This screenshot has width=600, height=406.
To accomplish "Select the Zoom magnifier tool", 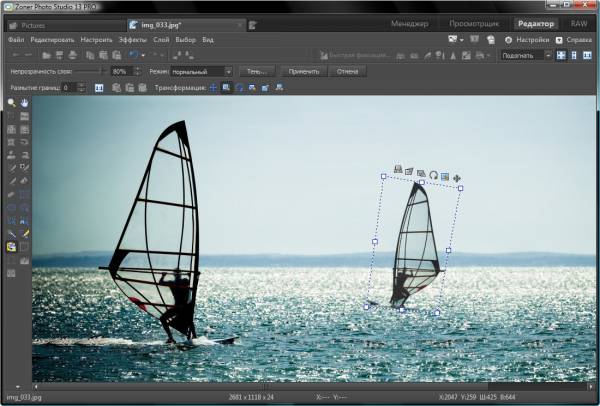I will tap(11, 103).
